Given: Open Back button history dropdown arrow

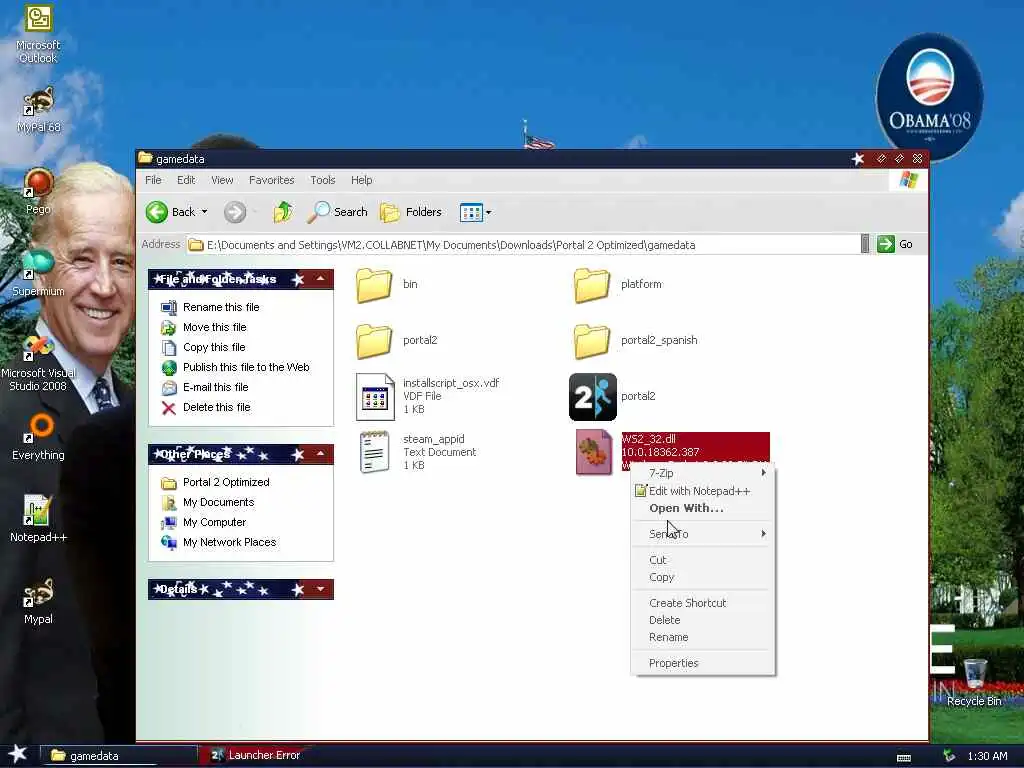Looking at the screenshot, I should point(204,212).
